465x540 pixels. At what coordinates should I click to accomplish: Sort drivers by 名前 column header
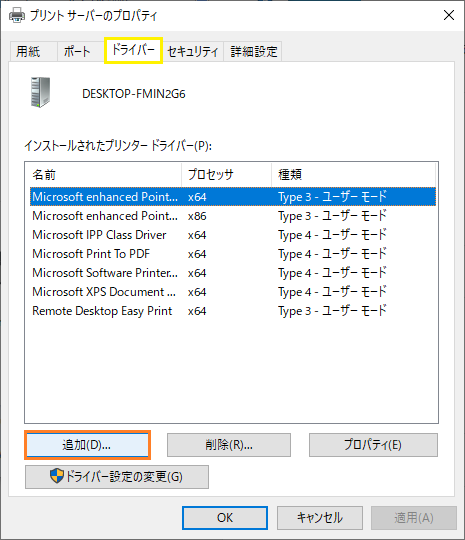(x=103, y=175)
